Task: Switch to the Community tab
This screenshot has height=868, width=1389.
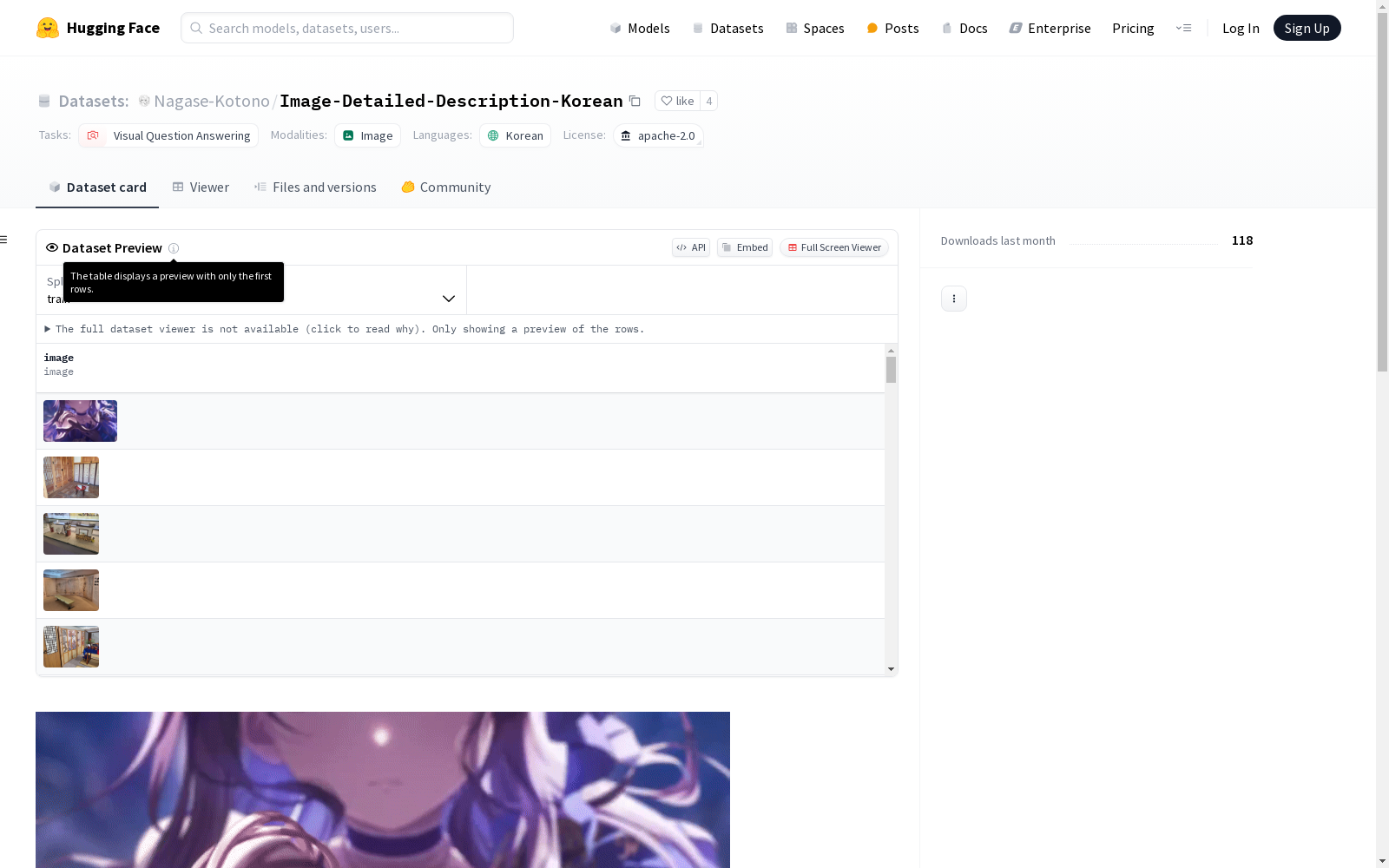Action: click(x=446, y=187)
